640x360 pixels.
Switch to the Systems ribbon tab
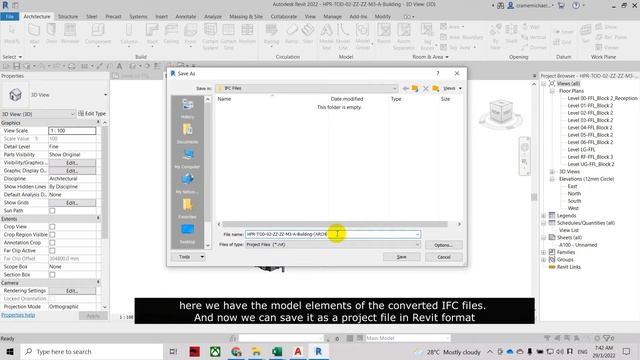[x=138, y=16]
